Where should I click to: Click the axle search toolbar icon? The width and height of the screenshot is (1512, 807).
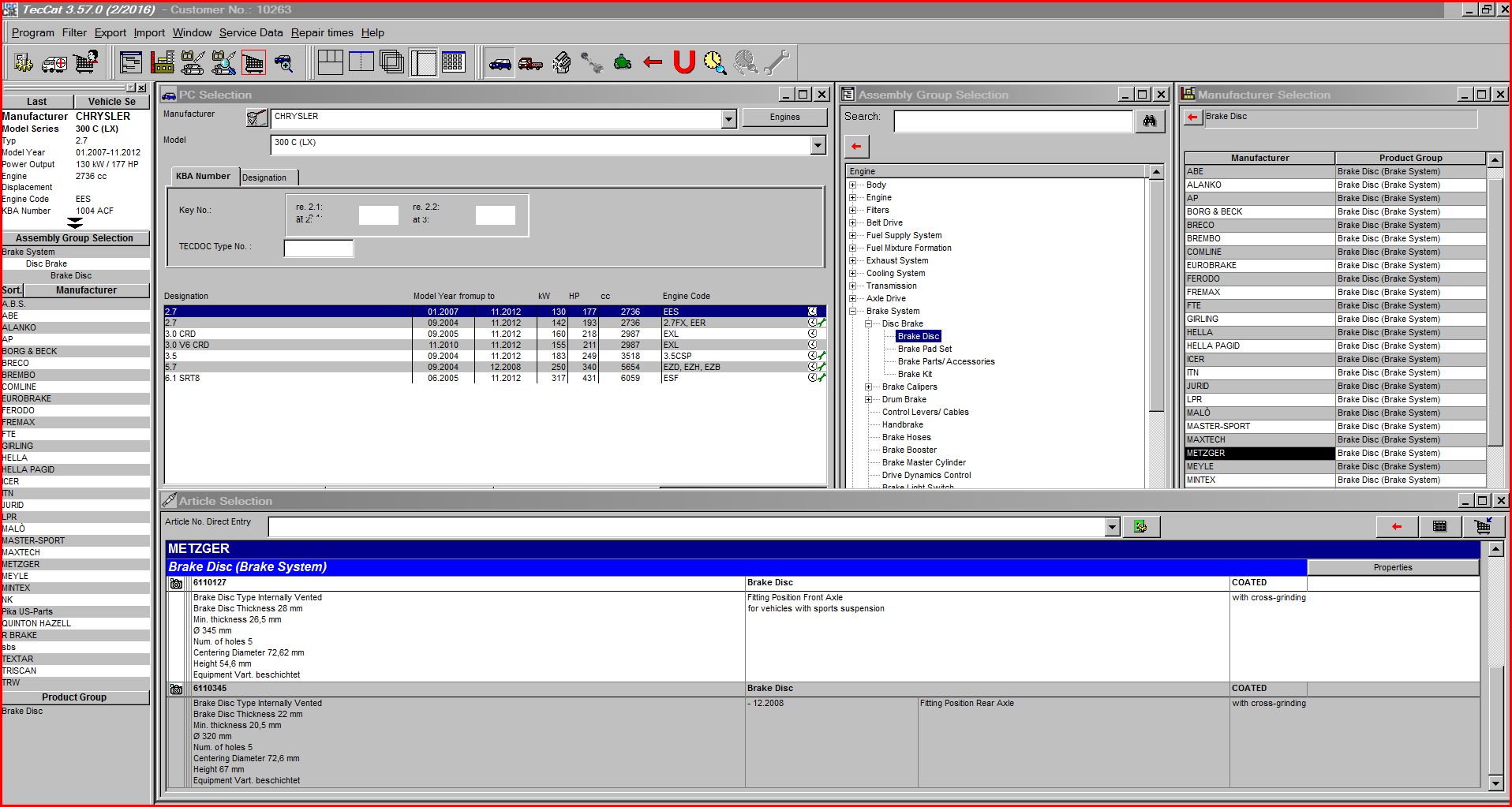click(x=592, y=62)
